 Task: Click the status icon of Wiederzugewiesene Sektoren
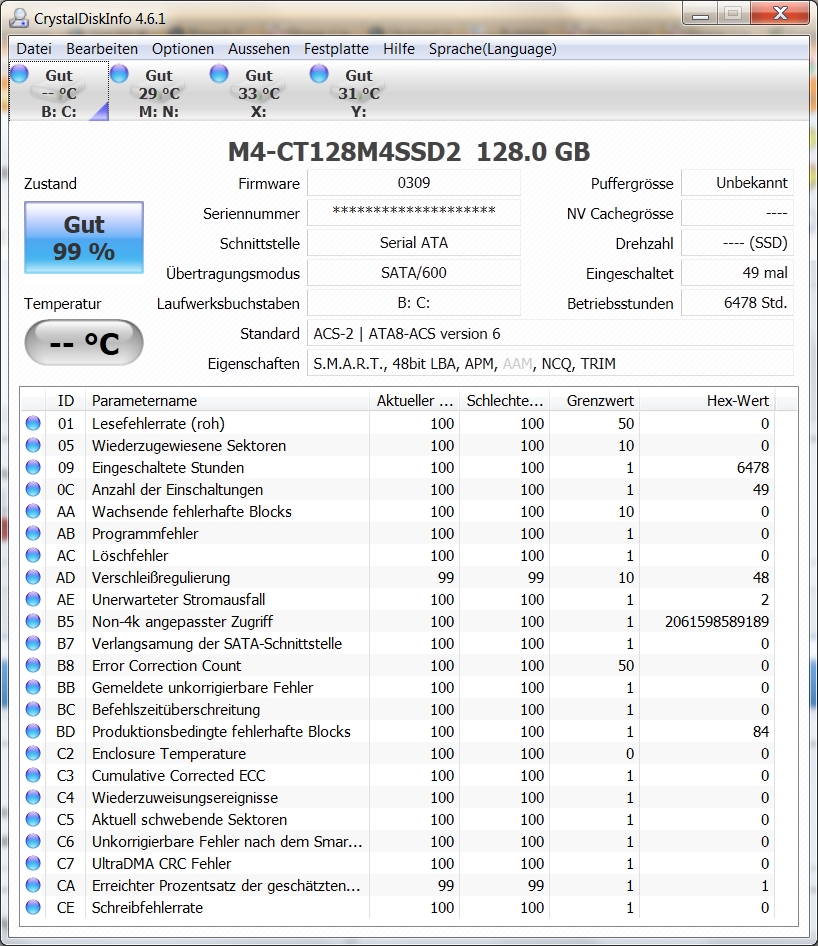[33, 445]
